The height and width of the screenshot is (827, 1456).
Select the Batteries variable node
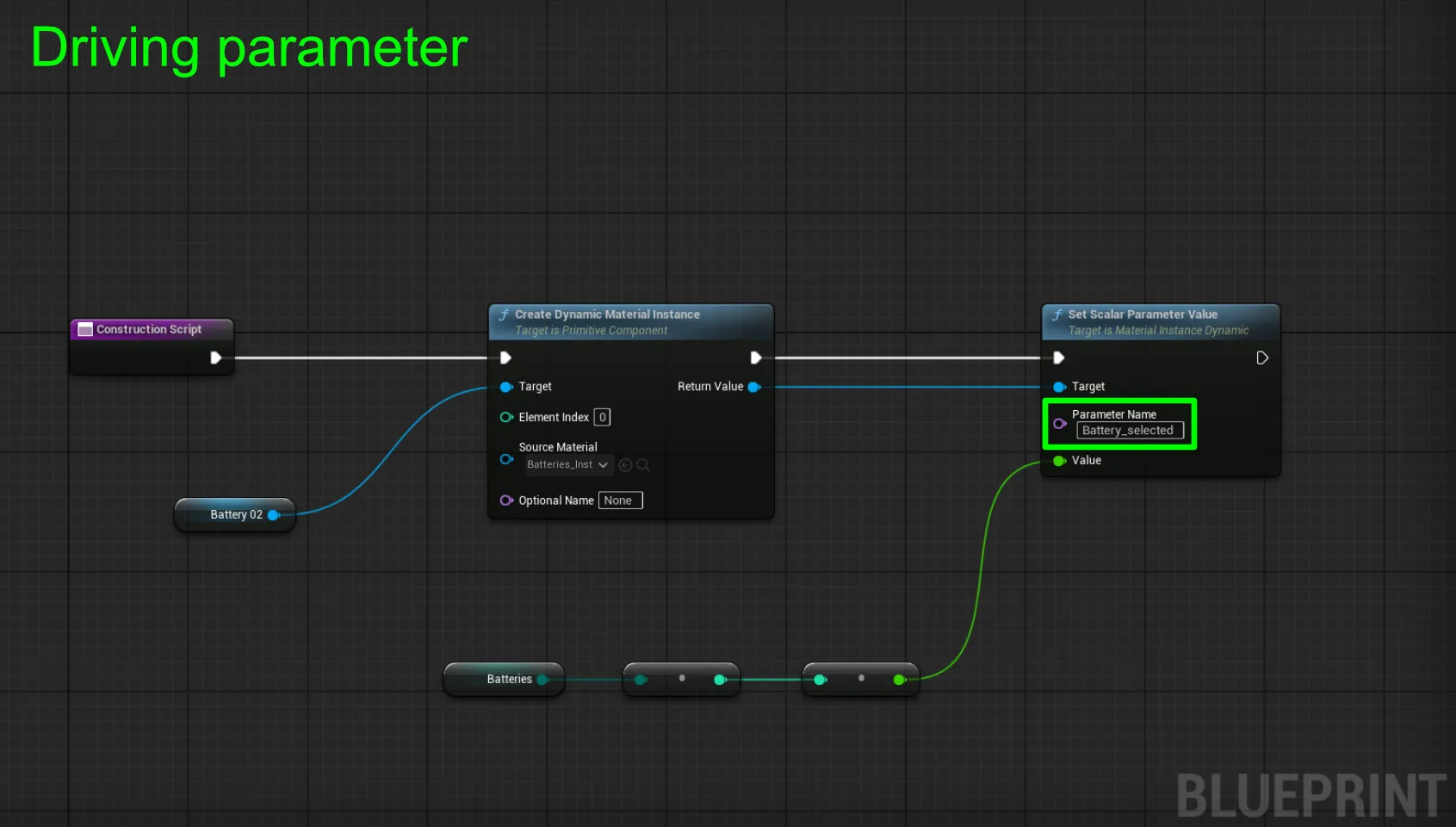[x=505, y=680]
